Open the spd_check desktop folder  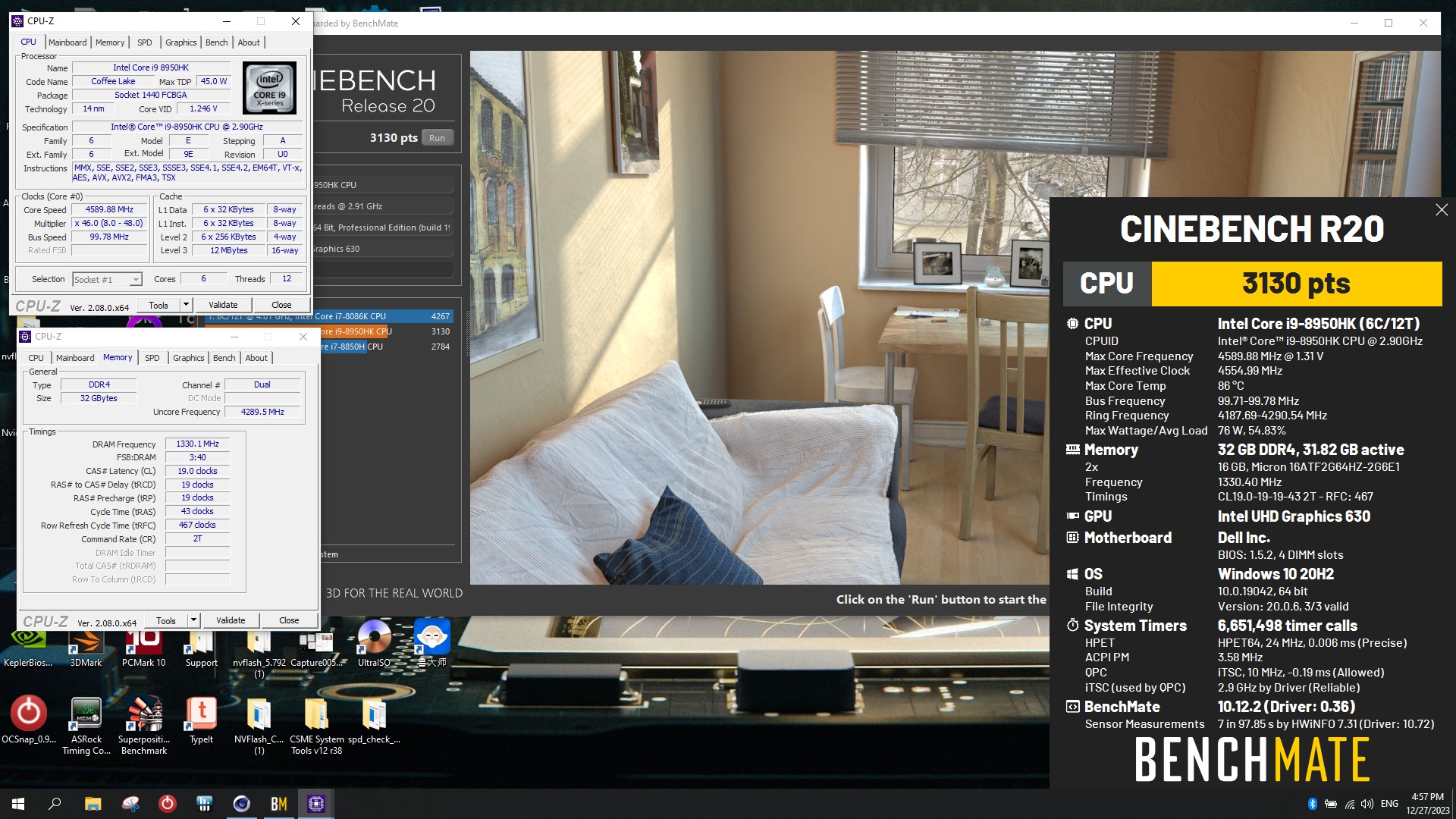coord(374,719)
